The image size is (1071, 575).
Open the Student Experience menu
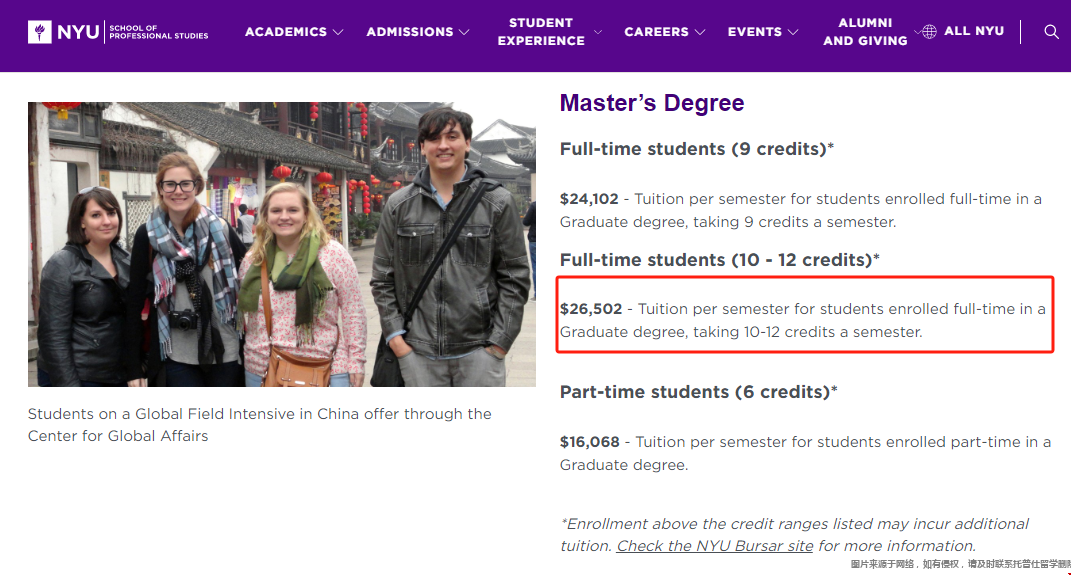point(541,31)
